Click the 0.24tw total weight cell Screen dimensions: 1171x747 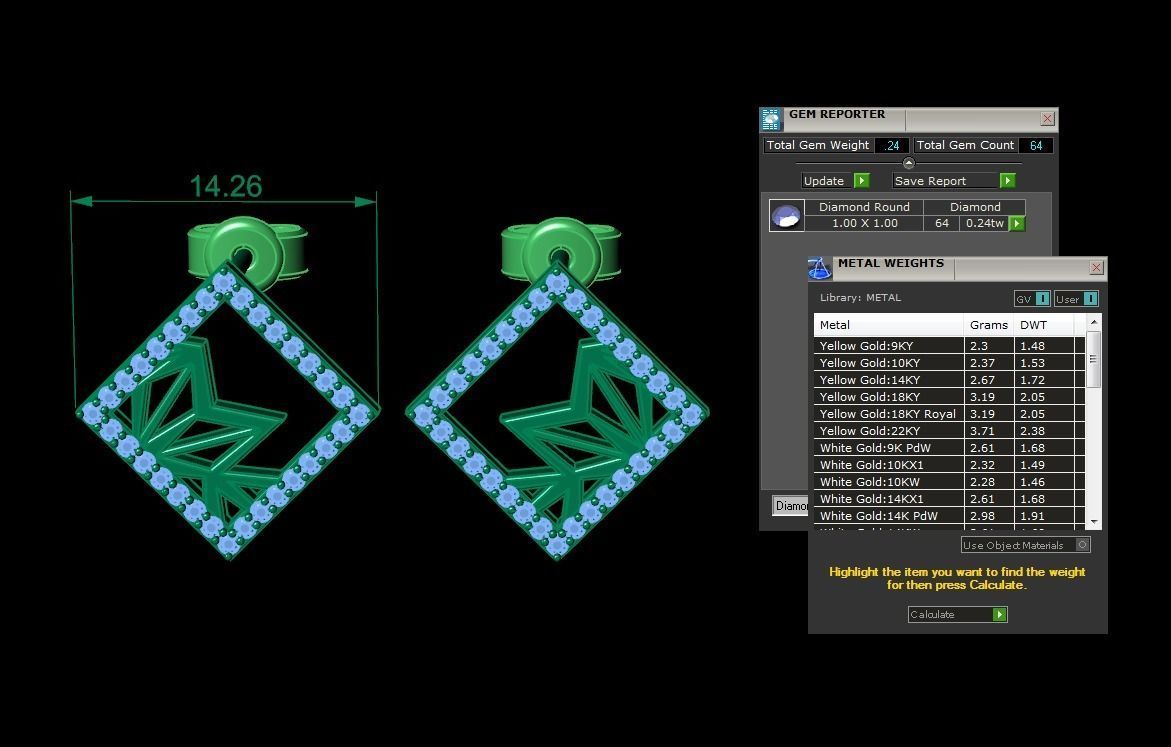(984, 223)
